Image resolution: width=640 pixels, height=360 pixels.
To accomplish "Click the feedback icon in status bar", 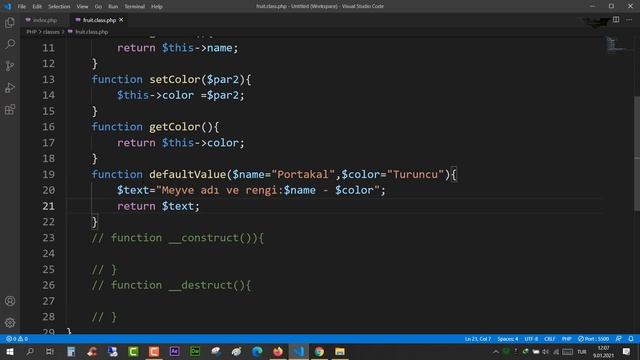I will (618, 339).
